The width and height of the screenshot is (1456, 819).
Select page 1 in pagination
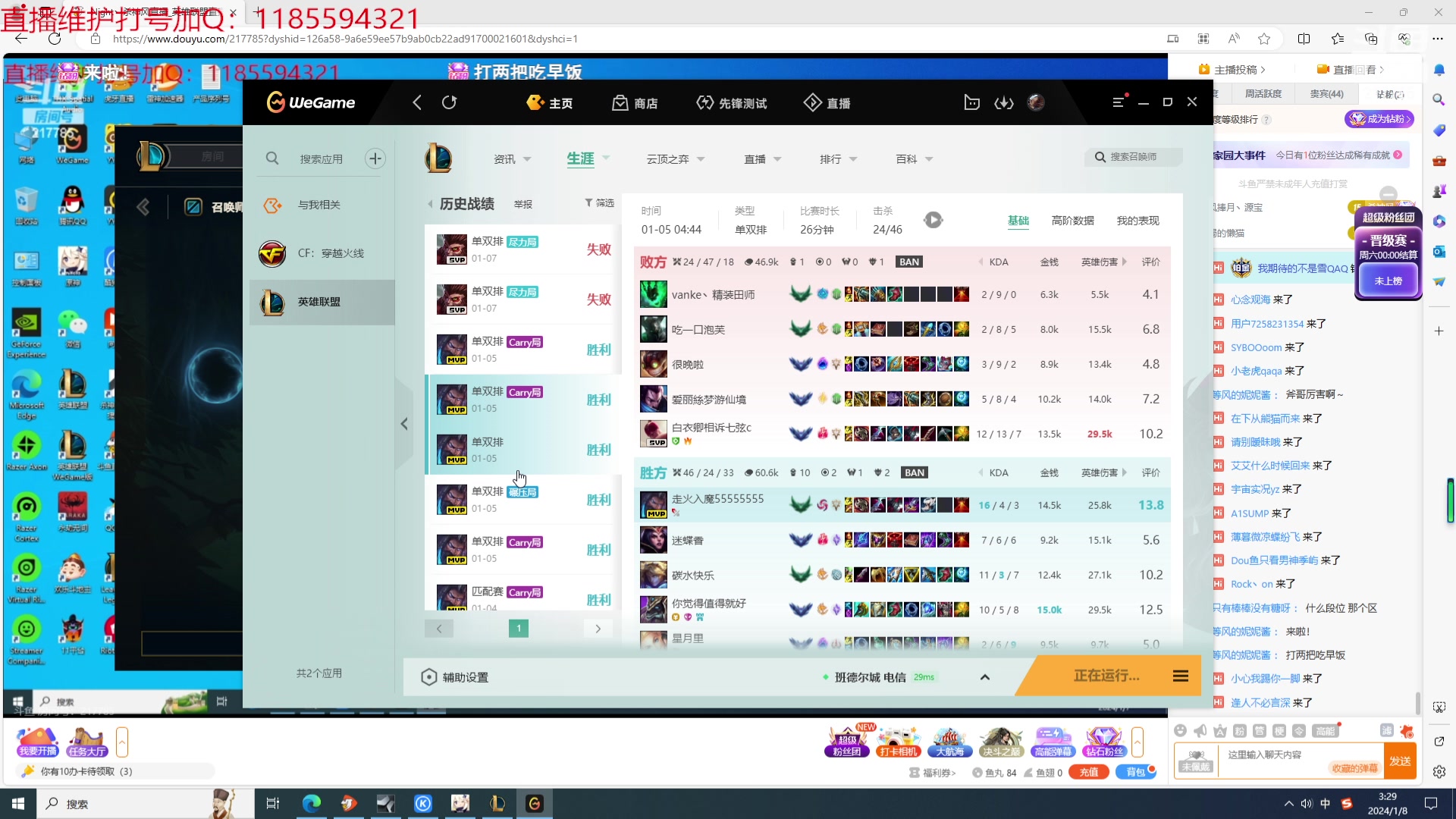tap(519, 629)
